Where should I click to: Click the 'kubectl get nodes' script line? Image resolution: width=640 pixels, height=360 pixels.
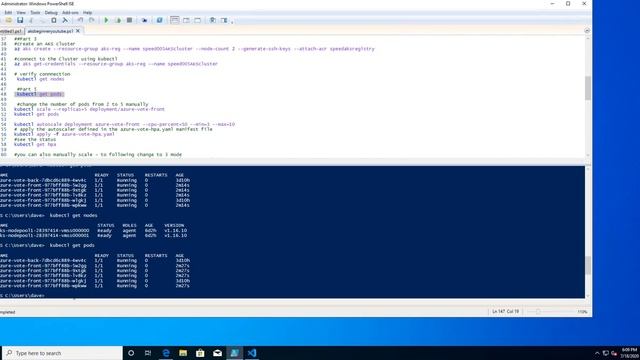pos(40,79)
